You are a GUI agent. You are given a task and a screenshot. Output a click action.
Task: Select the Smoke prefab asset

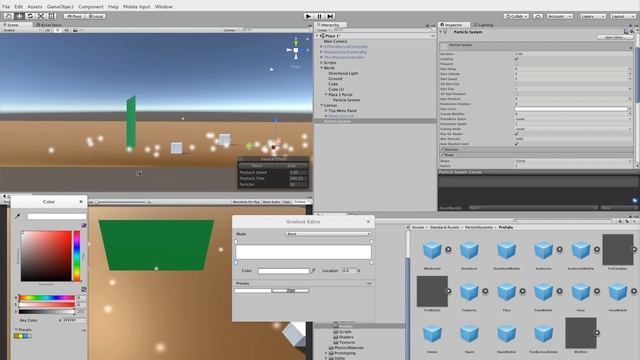pyautogui.click(x=432, y=333)
